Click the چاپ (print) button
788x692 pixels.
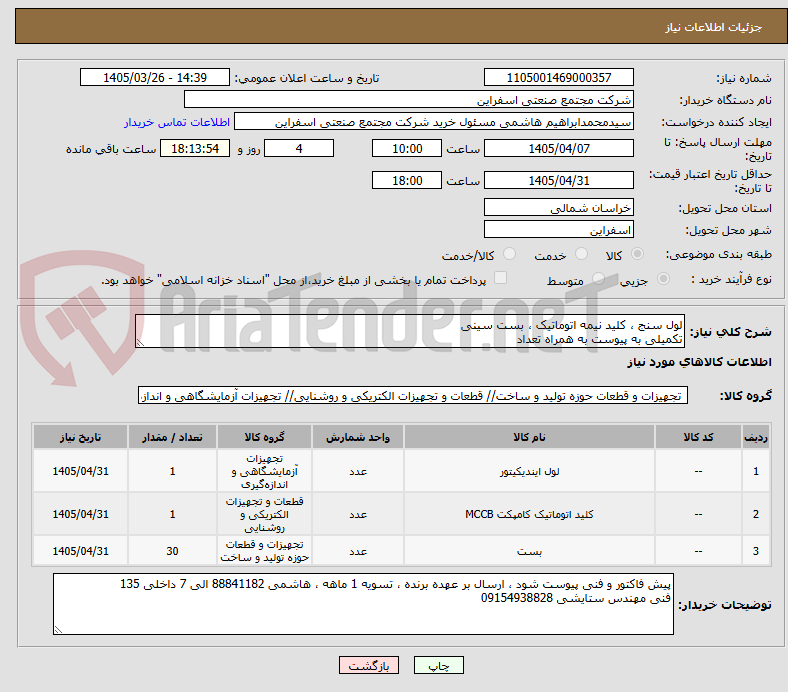click(438, 665)
